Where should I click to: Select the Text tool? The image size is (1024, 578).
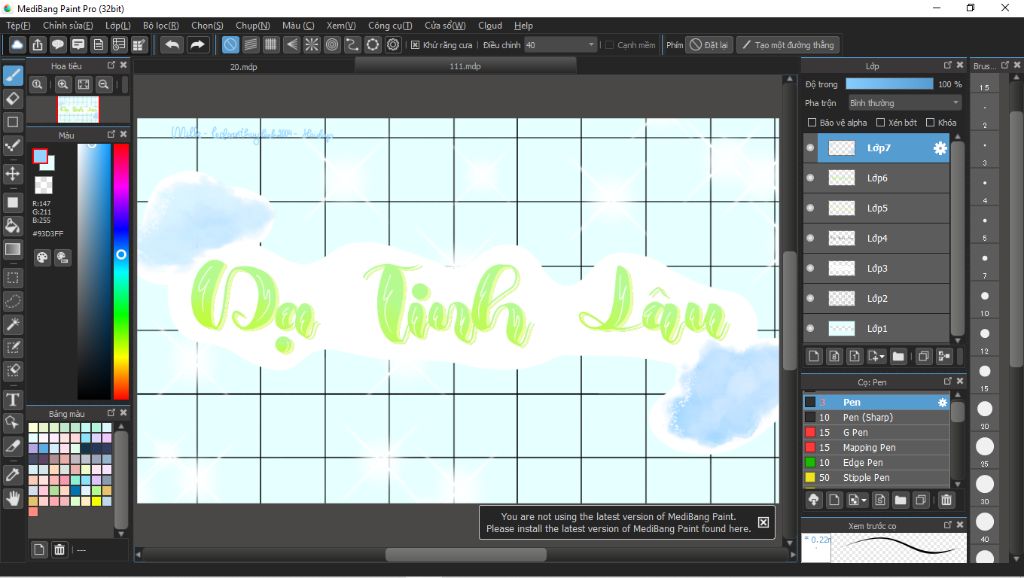click(12, 399)
